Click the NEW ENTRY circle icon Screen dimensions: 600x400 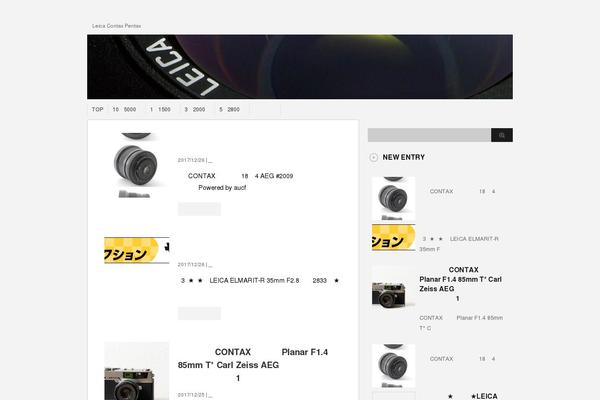coord(373,157)
